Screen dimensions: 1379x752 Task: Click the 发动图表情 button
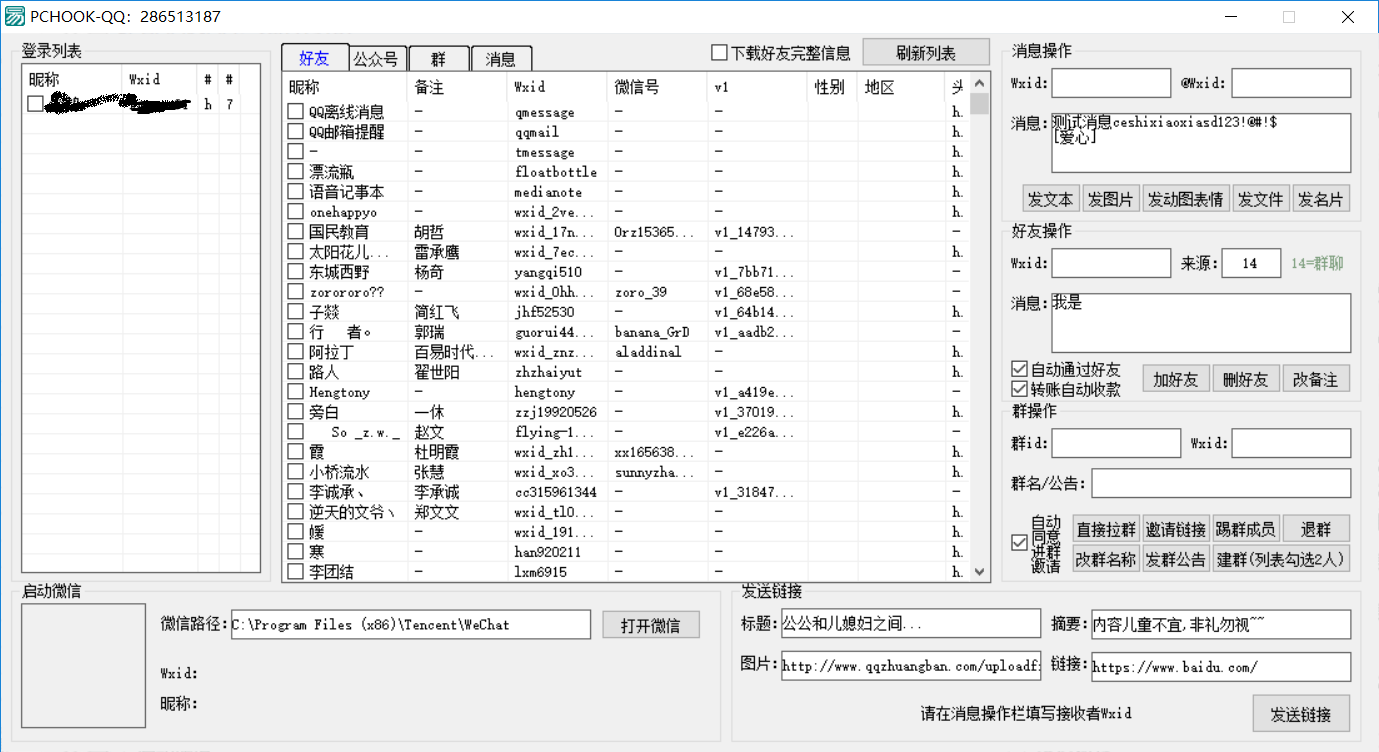(x=1186, y=199)
